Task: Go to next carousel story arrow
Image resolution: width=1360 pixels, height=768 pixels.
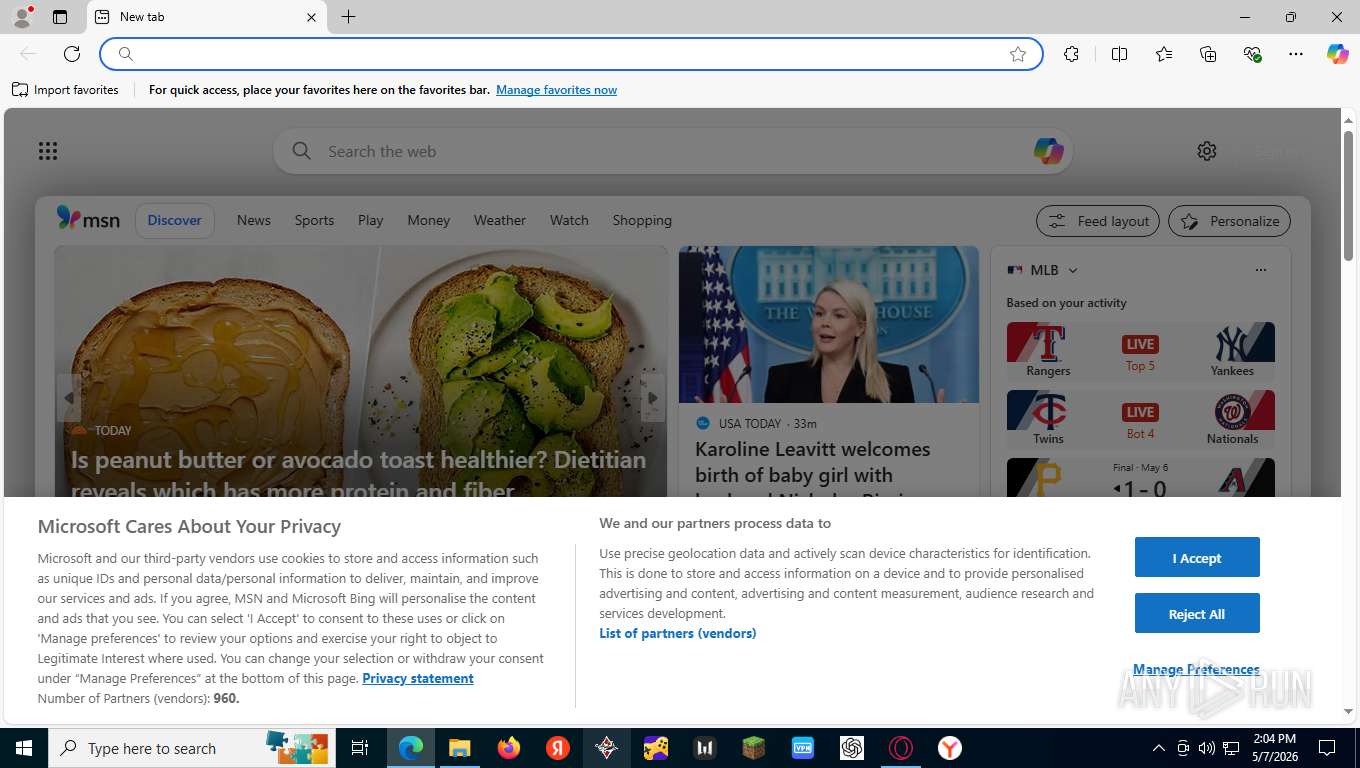Action: pos(653,398)
